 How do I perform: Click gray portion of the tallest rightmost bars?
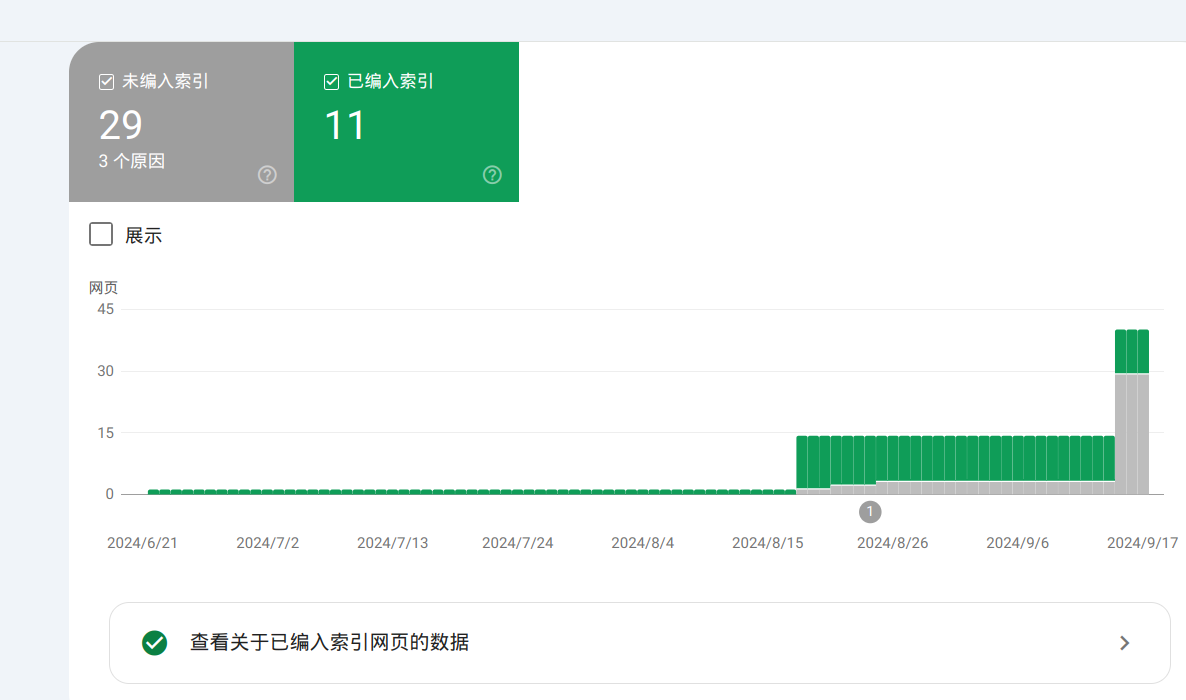coord(1132,435)
